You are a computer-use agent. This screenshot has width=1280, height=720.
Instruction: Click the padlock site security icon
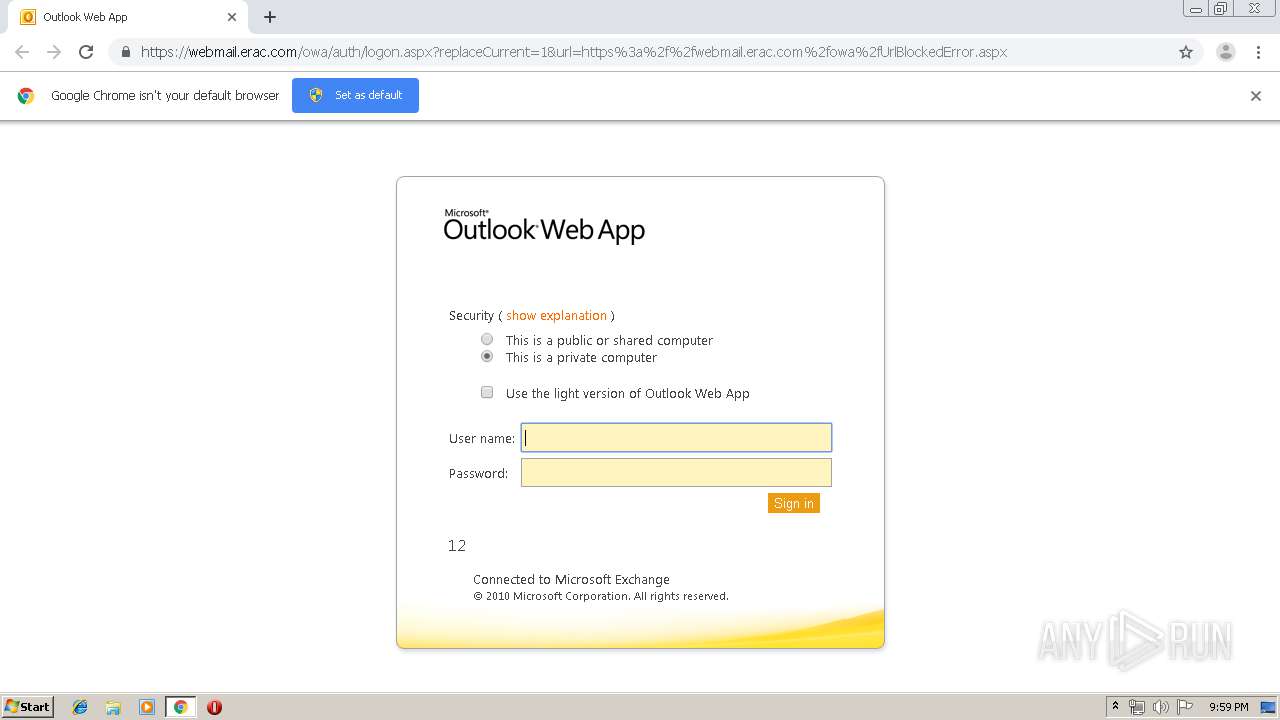coord(125,52)
